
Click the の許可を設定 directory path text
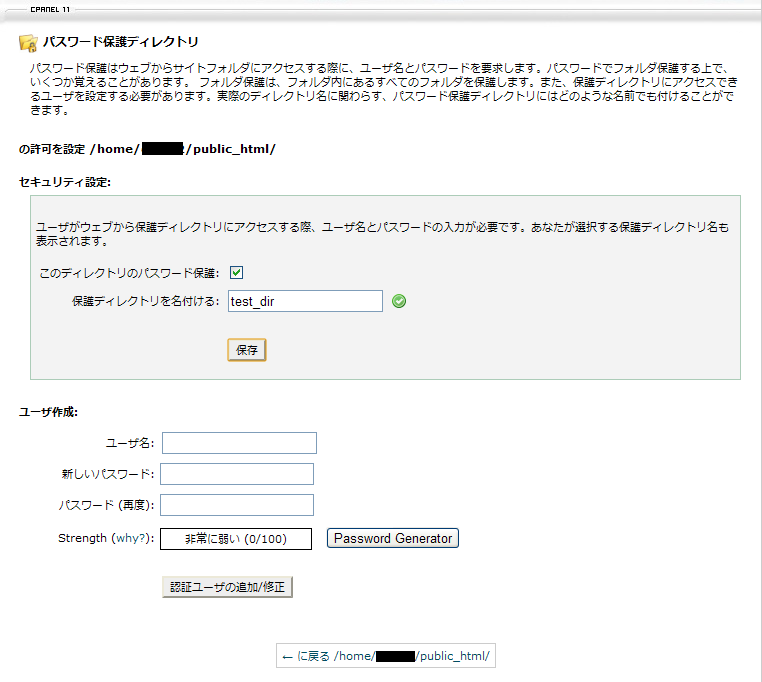click(x=146, y=149)
